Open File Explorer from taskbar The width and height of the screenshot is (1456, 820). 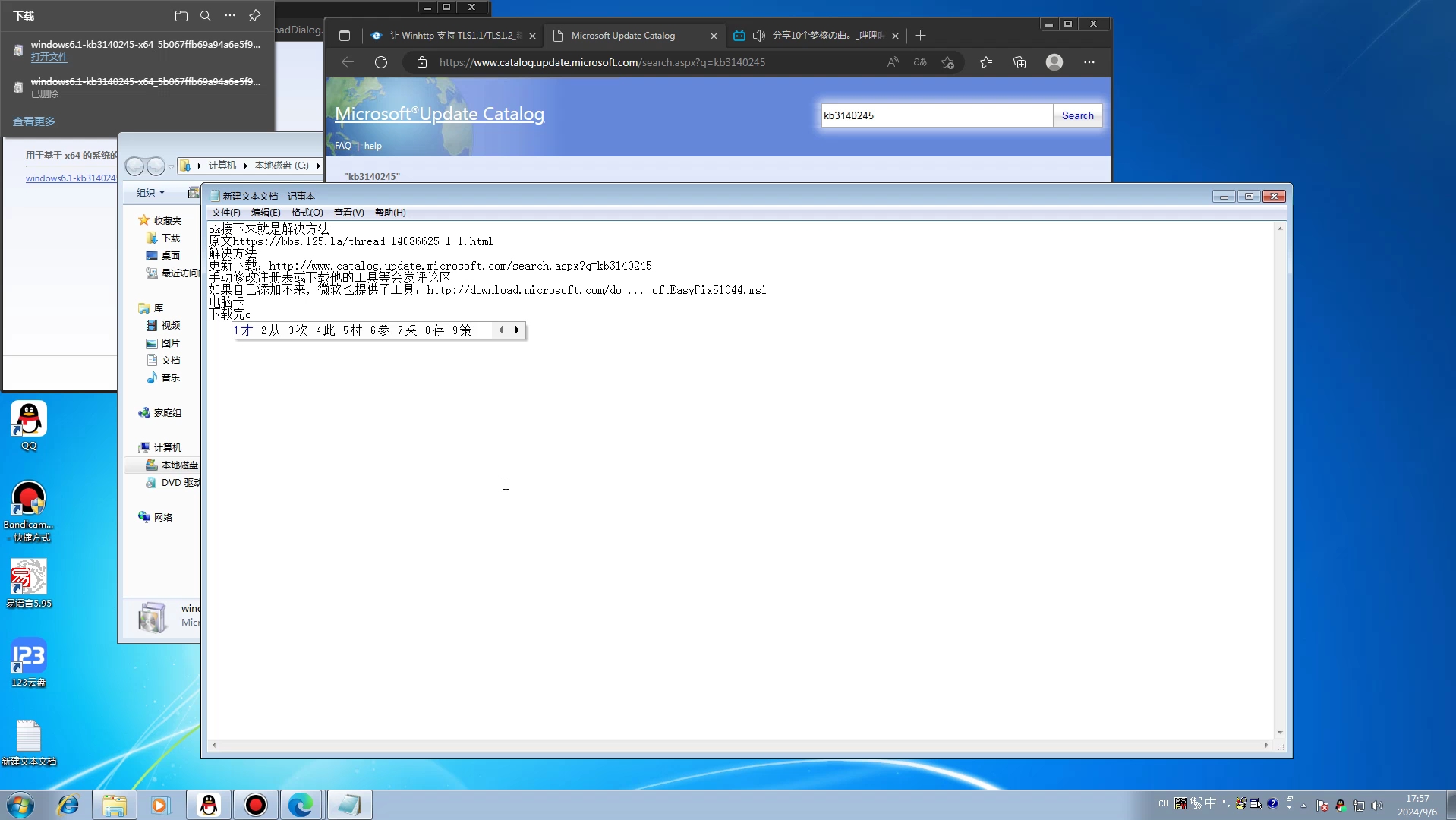[x=115, y=805]
